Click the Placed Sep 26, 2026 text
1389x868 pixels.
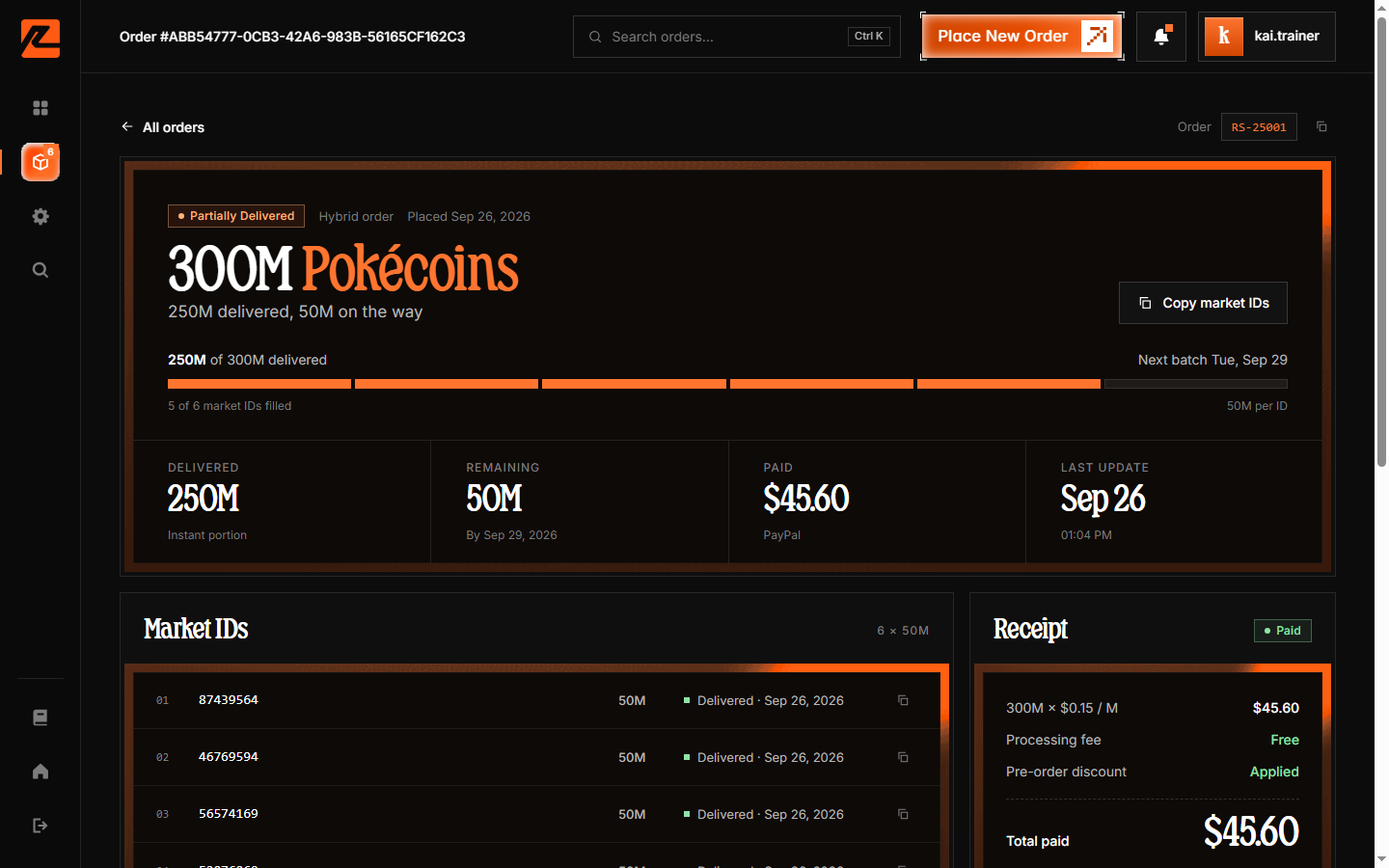click(469, 216)
